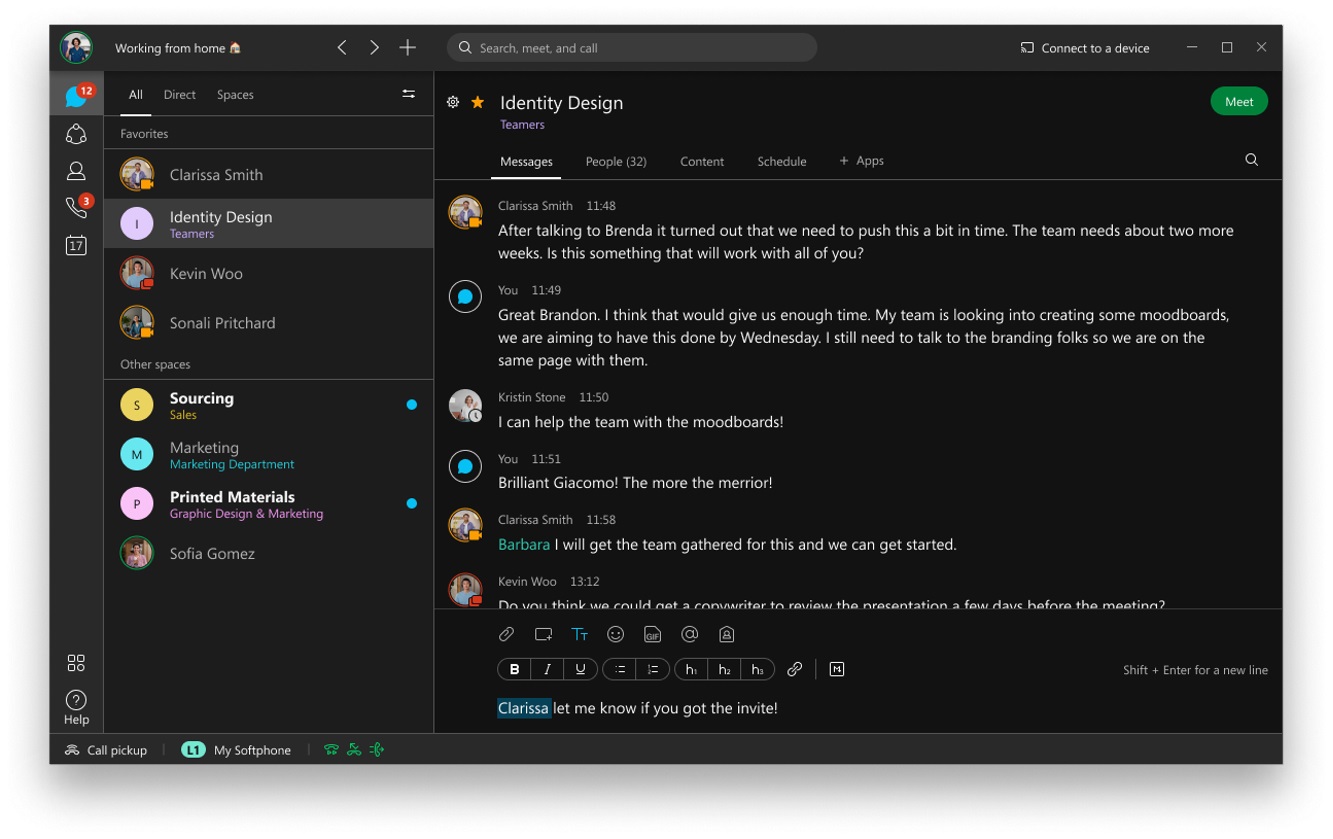The width and height of the screenshot is (1333, 839).
Task: Click the Search, meet, and call field
Action: point(632,48)
